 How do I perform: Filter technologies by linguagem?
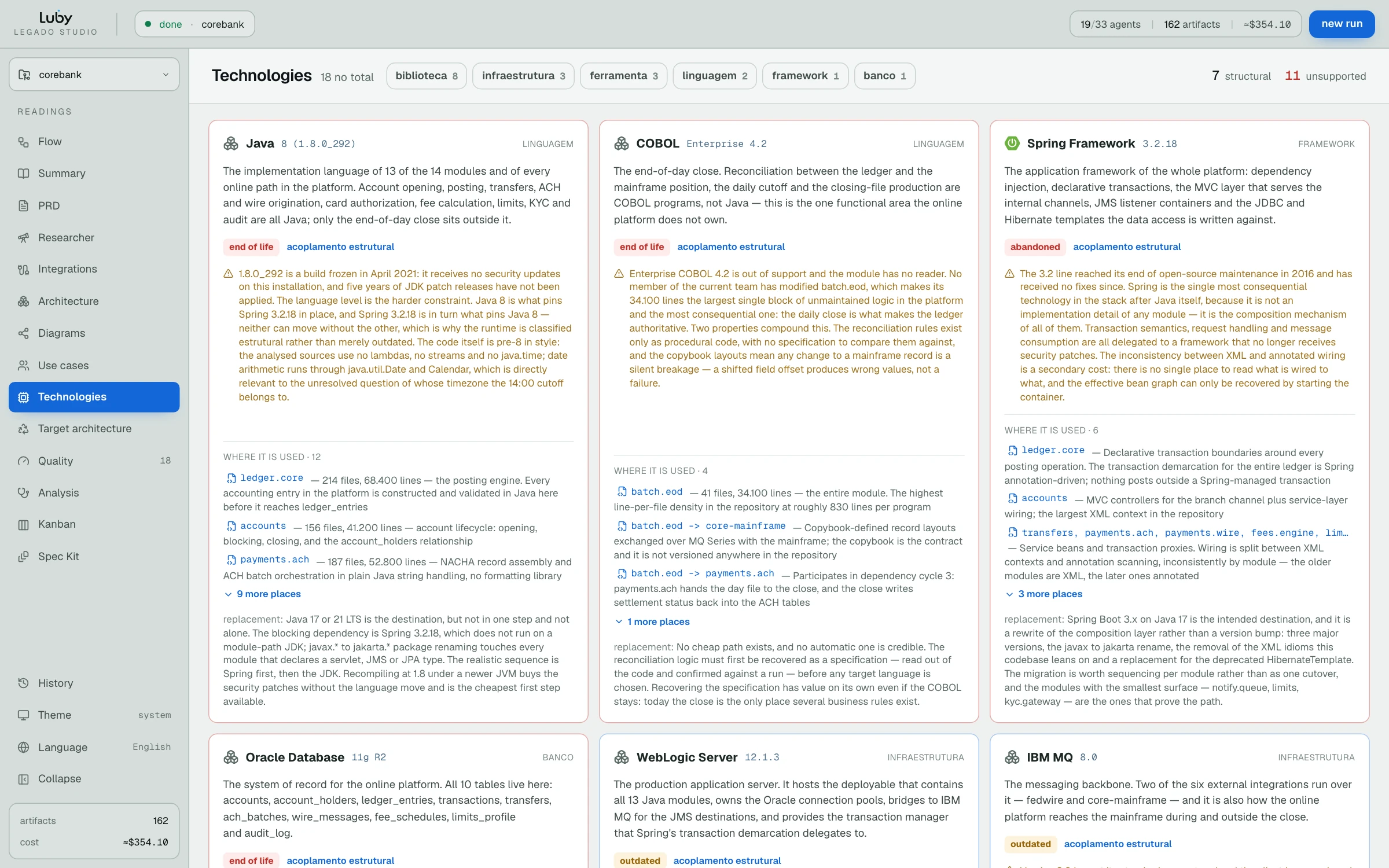coord(715,76)
